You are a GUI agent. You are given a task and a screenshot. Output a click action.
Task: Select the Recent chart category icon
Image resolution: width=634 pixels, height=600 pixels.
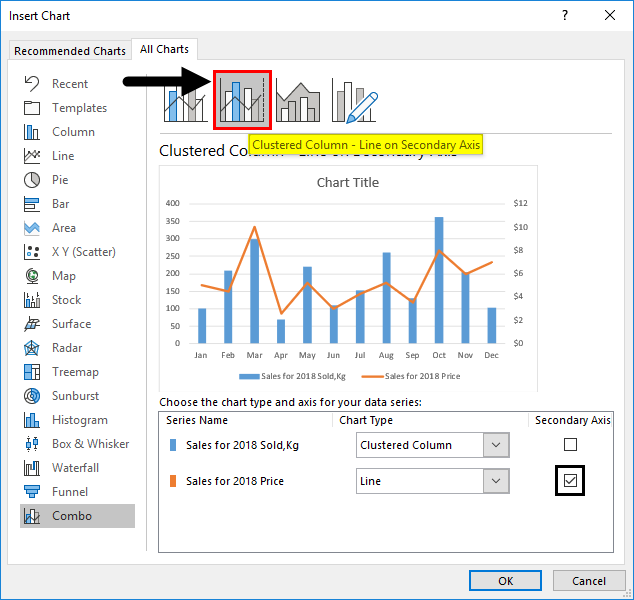click(32, 84)
